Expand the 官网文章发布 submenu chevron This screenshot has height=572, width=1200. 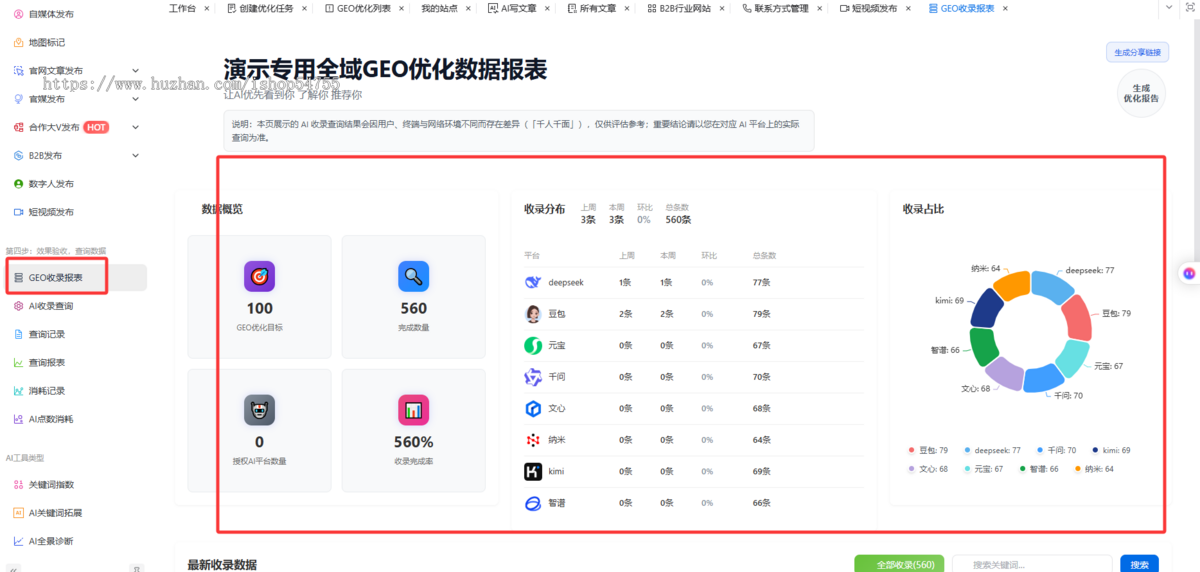[x=135, y=71]
